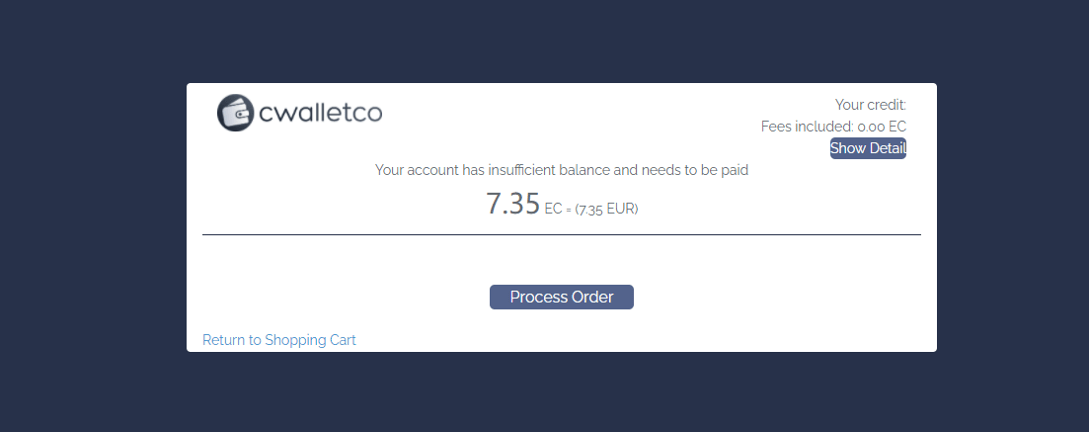Click the (7.35 EUR) conversion text
This screenshot has height=433, width=1089.
607,209
